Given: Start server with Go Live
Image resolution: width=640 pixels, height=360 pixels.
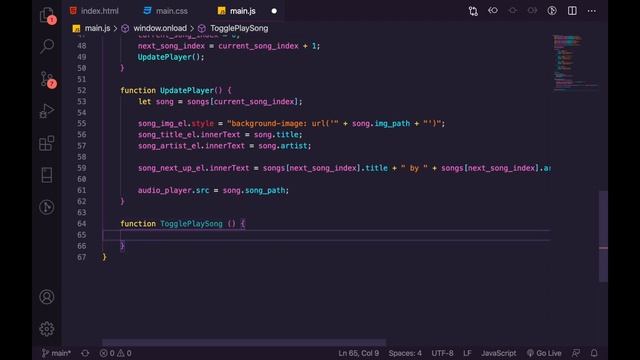Looking at the screenshot, I should click(544, 353).
